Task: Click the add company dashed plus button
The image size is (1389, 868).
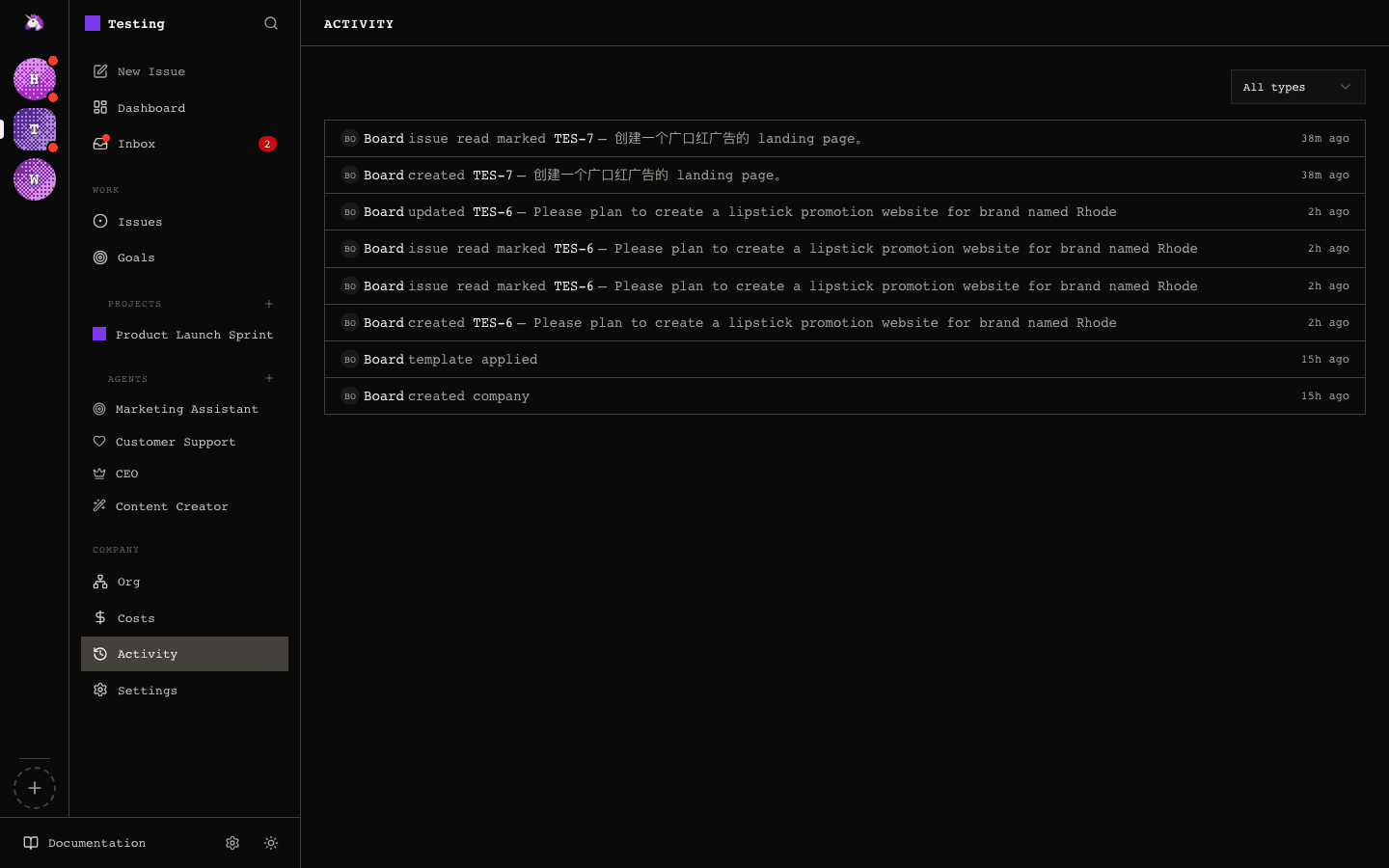Action: click(x=35, y=788)
